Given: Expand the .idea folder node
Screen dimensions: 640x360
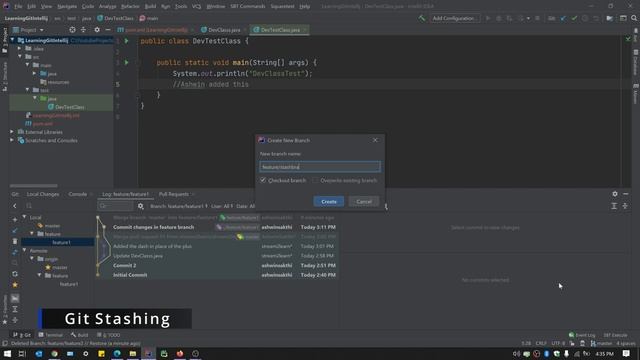Looking at the screenshot, I should [x=20, y=49].
